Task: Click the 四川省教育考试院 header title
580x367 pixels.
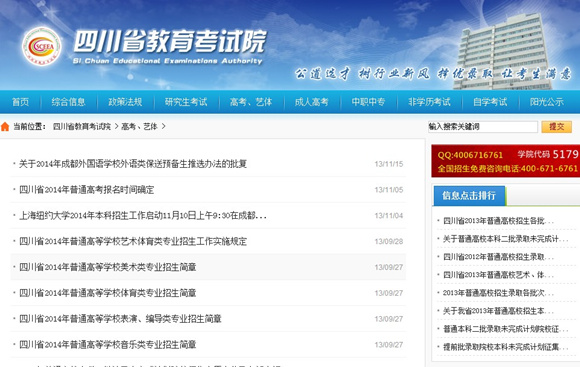Action: [x=170, y=41]
